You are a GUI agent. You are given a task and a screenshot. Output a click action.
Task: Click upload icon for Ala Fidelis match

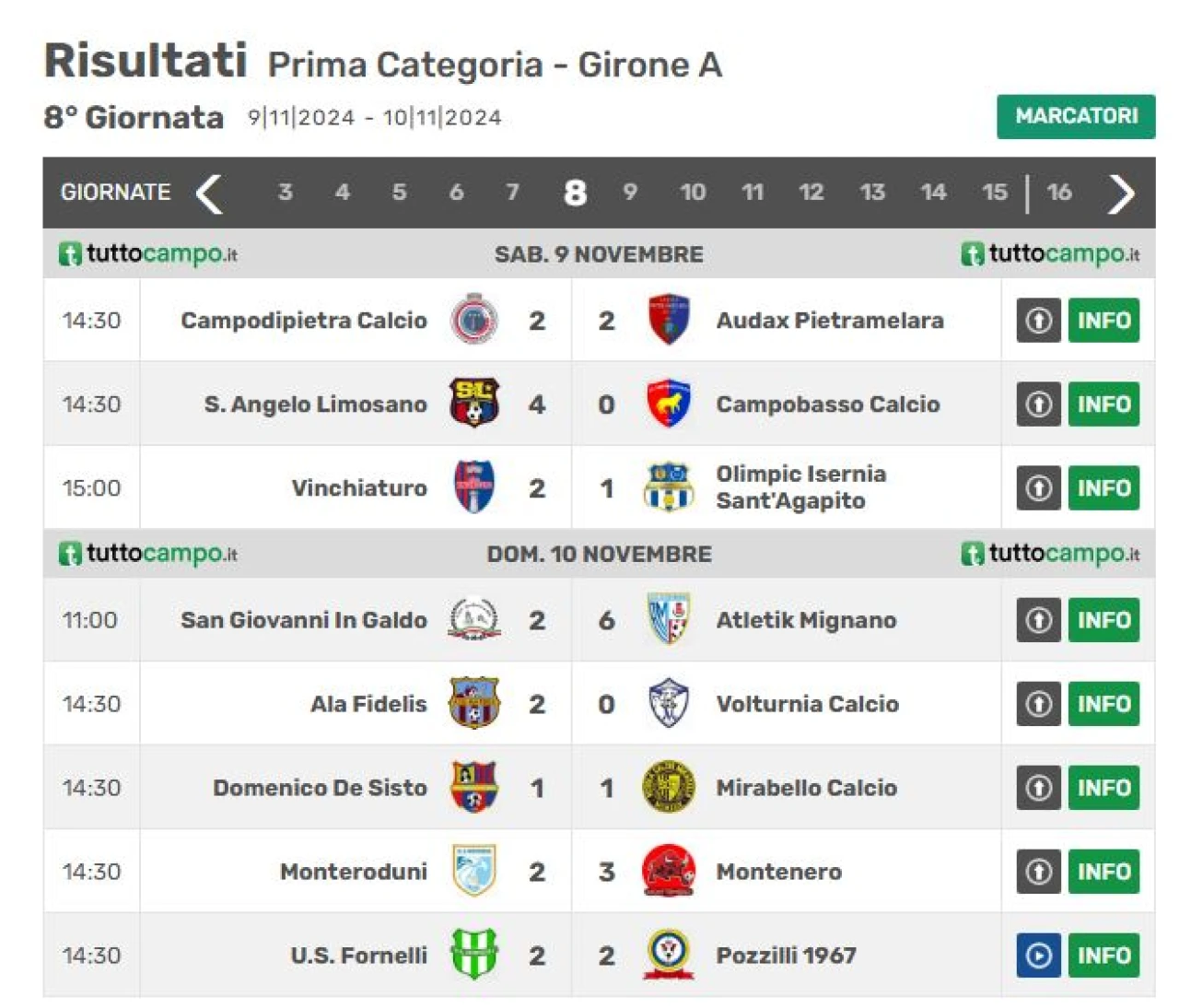pyautogui.click(x=1039, y=704)
